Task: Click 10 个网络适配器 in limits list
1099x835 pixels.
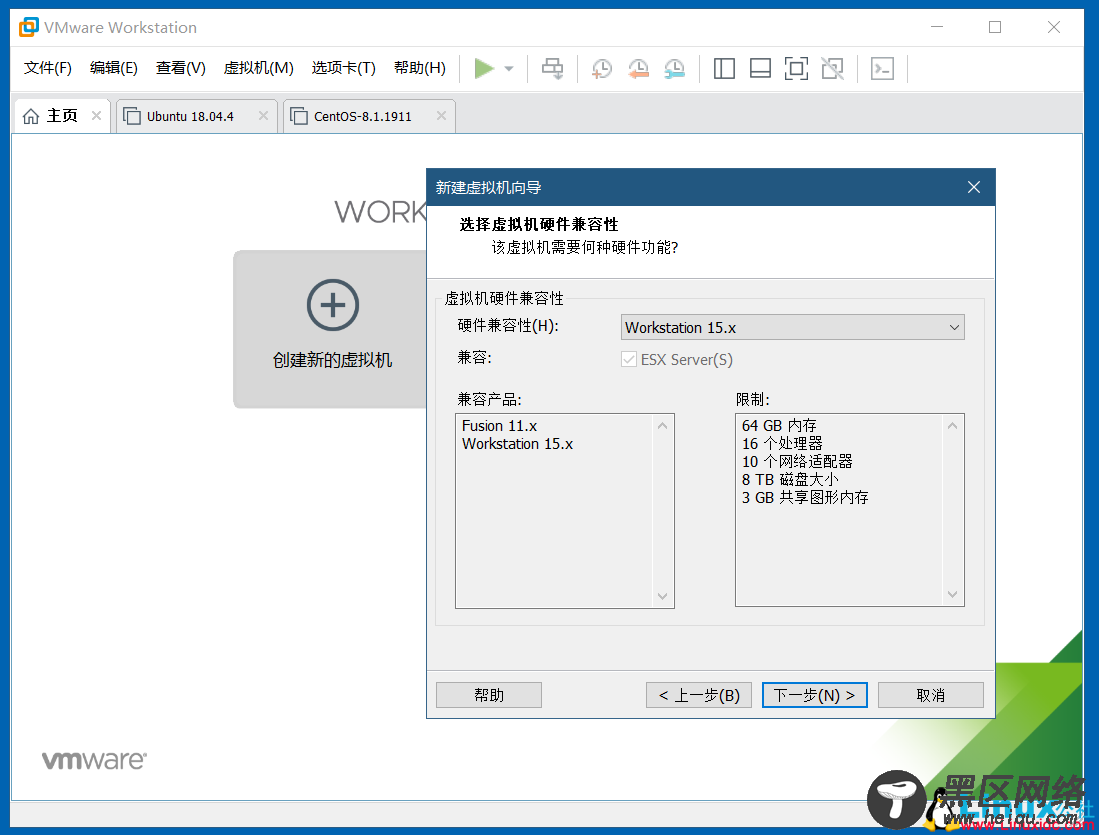Action: point(797,461)
